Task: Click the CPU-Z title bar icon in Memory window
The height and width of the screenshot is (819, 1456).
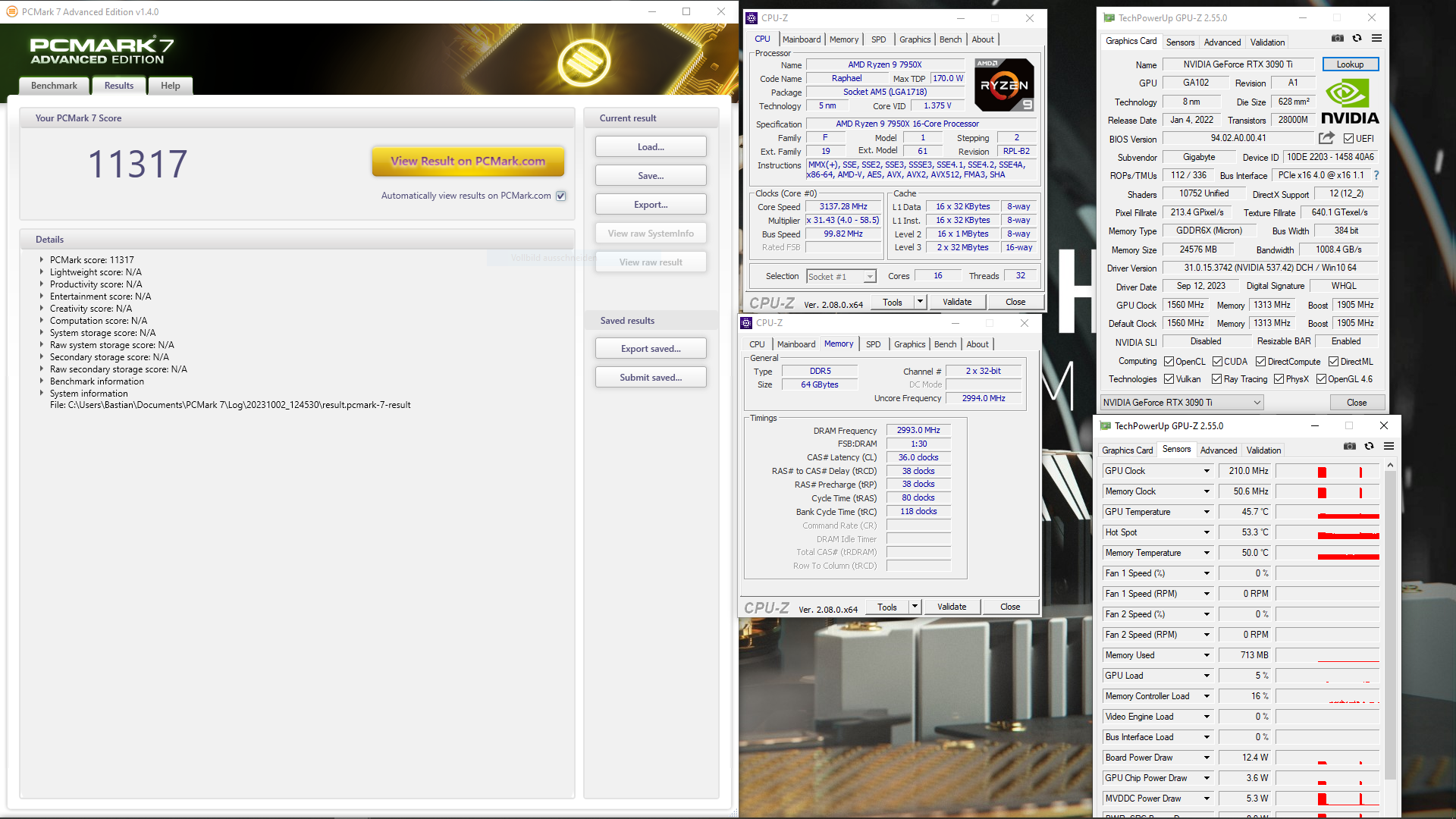Action: click(746, 323)
